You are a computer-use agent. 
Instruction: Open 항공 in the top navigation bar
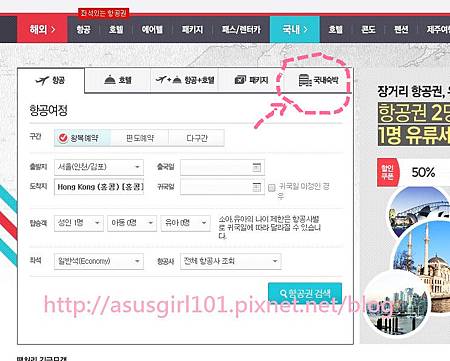83,29
